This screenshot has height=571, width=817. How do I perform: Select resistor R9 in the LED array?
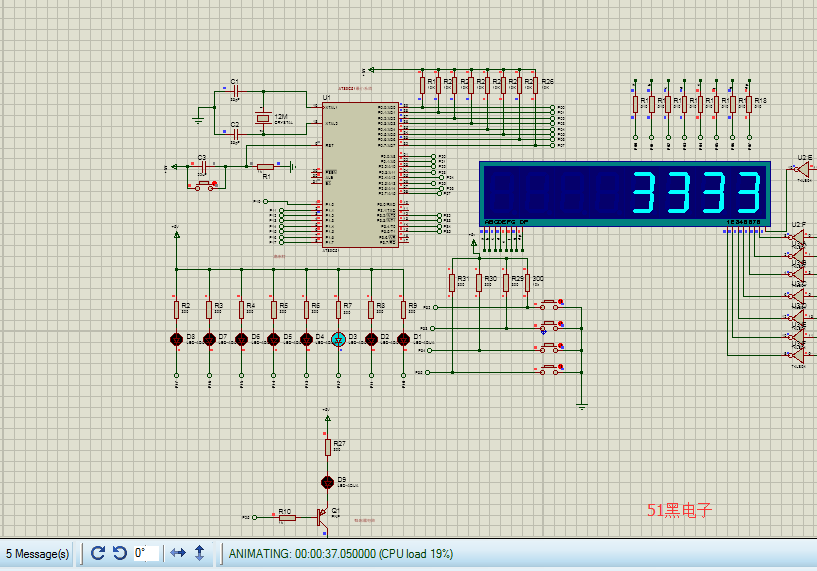pos(403,309)
